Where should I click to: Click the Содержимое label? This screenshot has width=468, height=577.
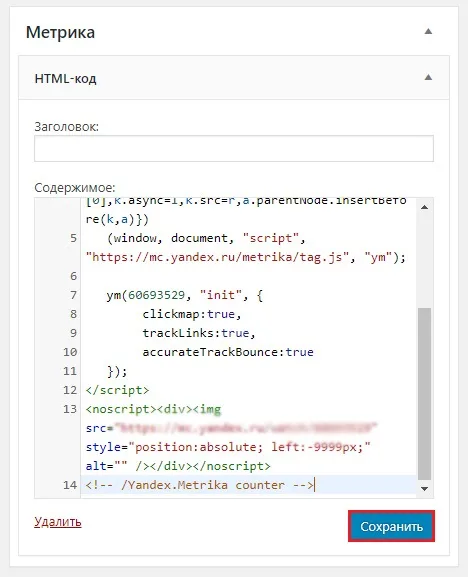75,188
